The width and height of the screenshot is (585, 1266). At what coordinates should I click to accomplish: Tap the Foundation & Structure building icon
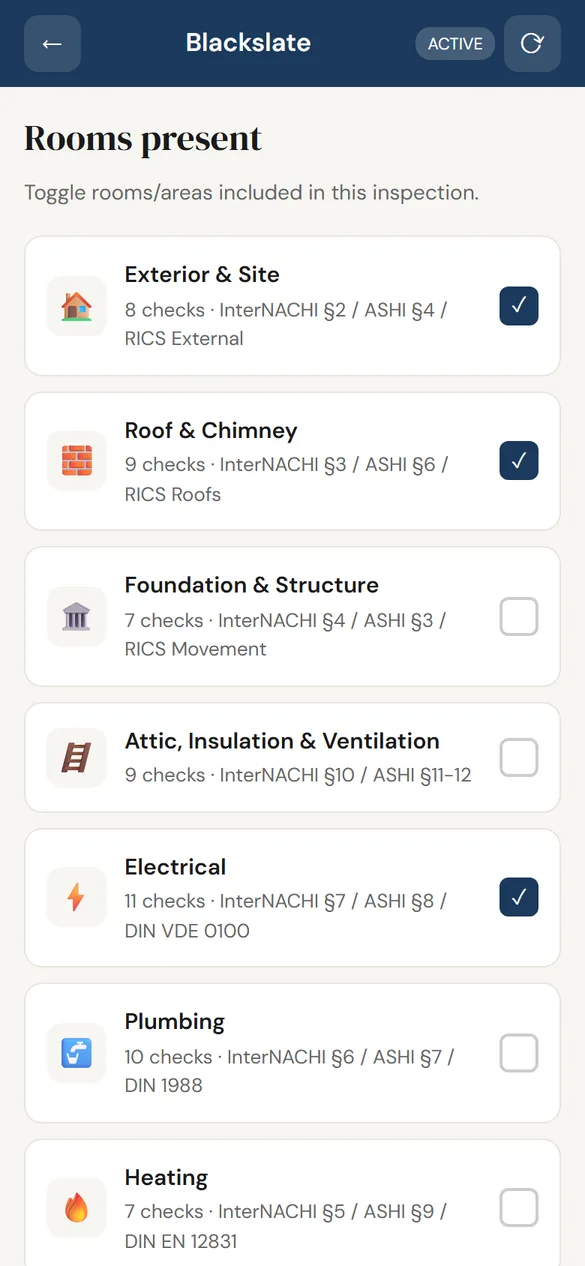(77, 617)
